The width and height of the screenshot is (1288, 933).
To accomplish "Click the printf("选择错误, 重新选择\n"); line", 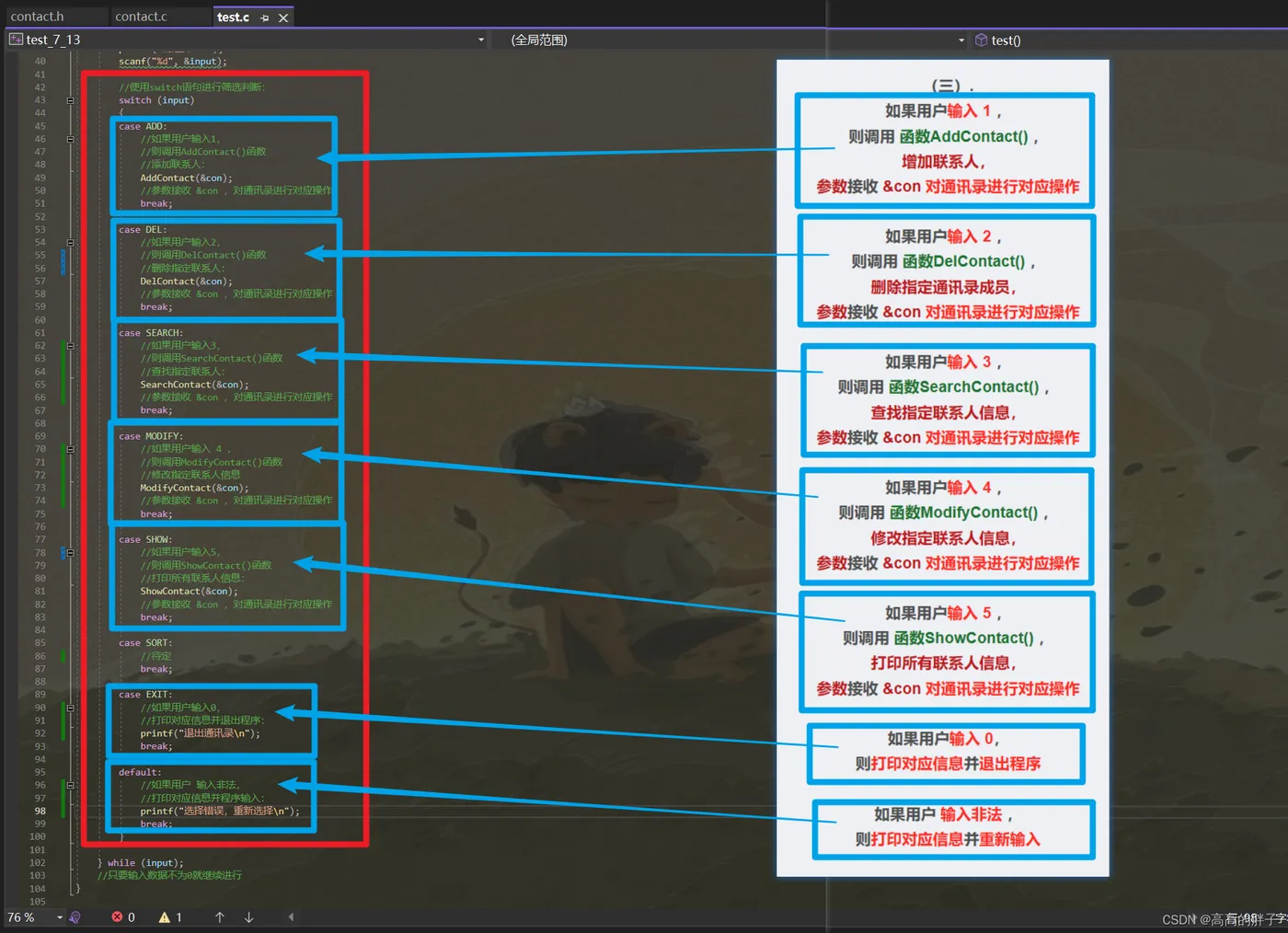I will coord(220,811).
